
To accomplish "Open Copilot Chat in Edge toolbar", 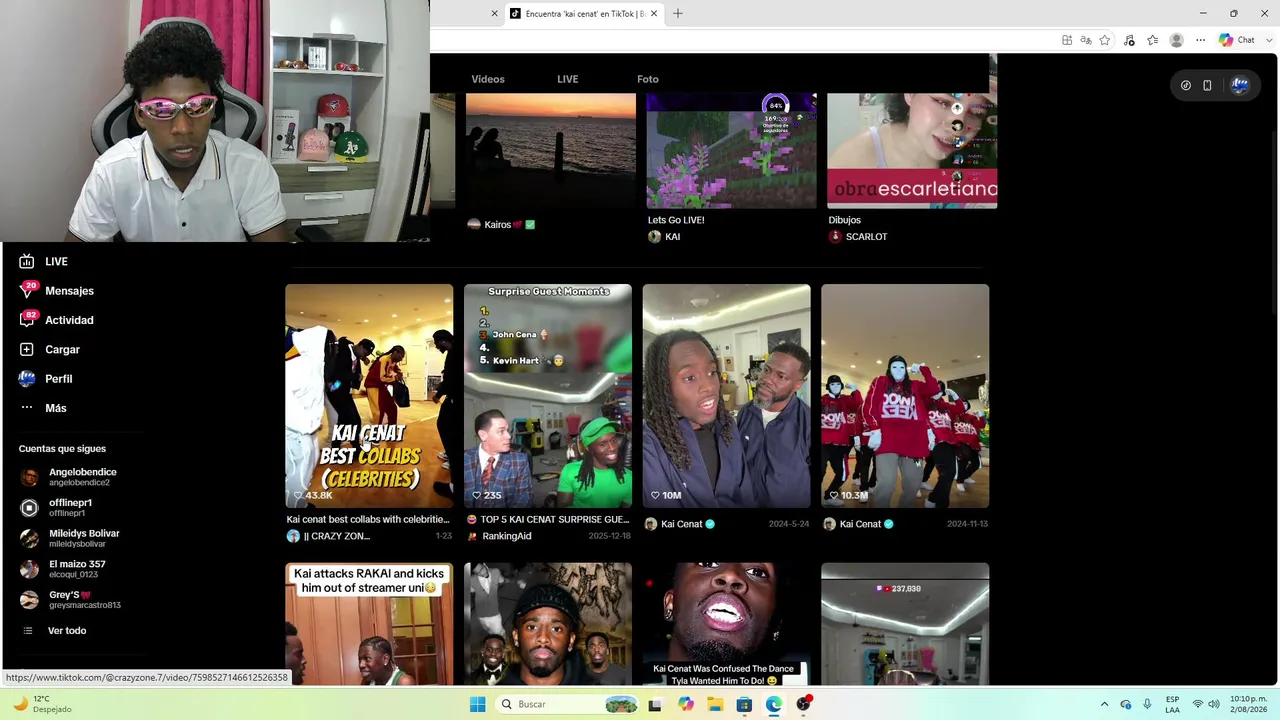I will (x=1237, y=40).
